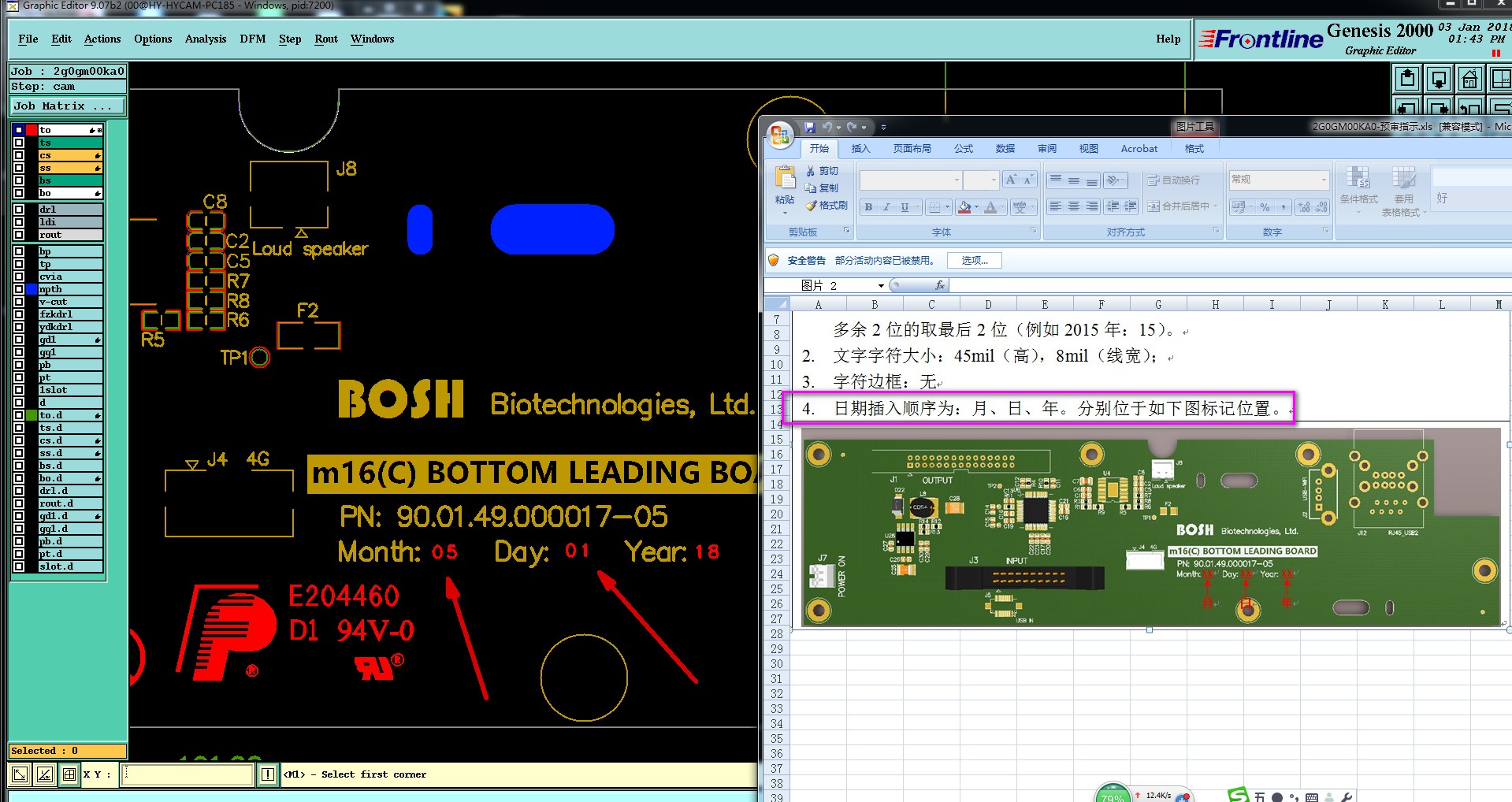Align text right in Excel ribbon
Viewport: 1512px width, 802px height.
pos(1092,206)
